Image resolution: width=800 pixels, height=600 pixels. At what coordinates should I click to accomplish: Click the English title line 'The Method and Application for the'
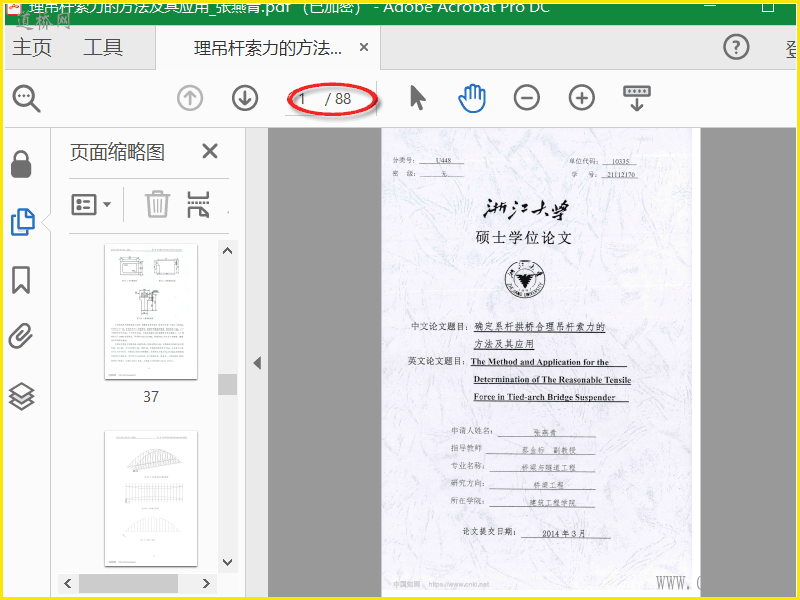540,362
